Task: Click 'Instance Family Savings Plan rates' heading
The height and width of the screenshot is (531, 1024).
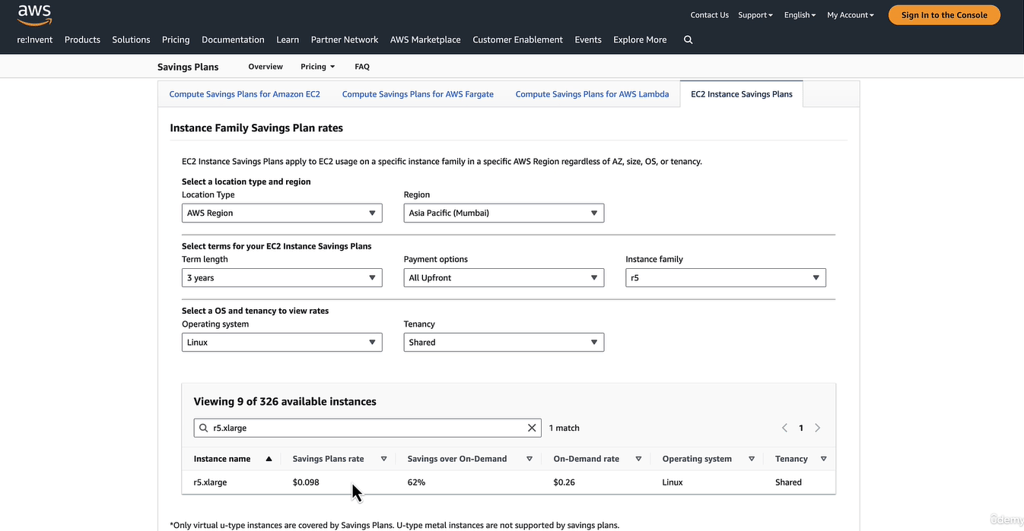Action: [x=257, y=128]
